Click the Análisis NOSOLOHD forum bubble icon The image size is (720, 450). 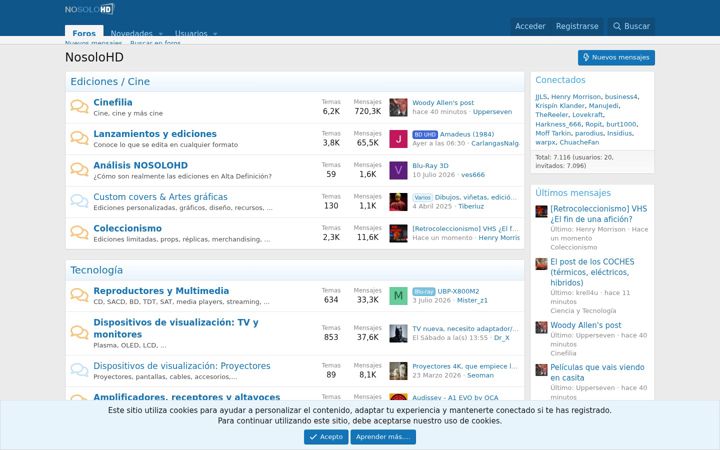coord(79,169)
